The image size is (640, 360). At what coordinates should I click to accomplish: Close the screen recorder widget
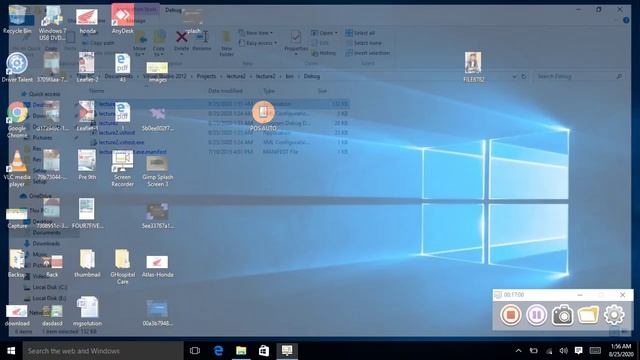(622, 295)
